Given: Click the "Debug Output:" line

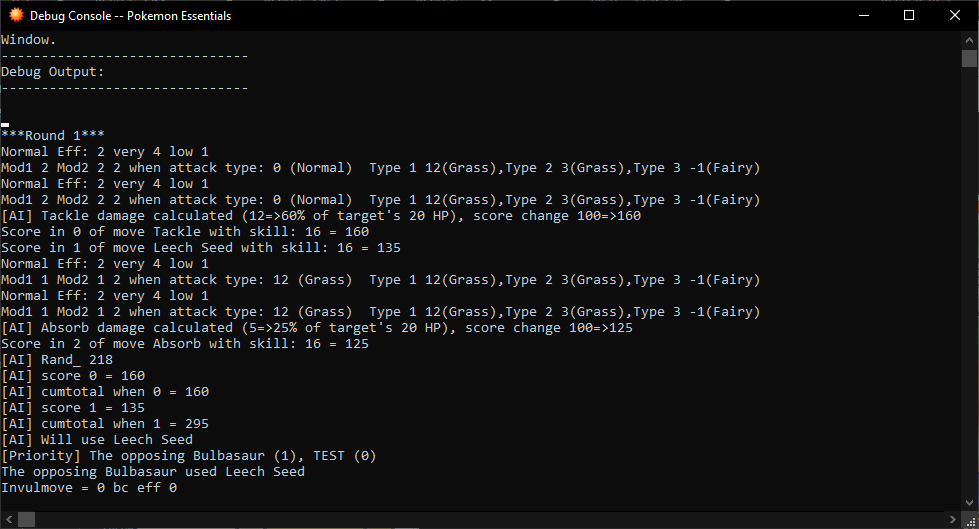Looking at the screenshot, I should pos(52,72).
